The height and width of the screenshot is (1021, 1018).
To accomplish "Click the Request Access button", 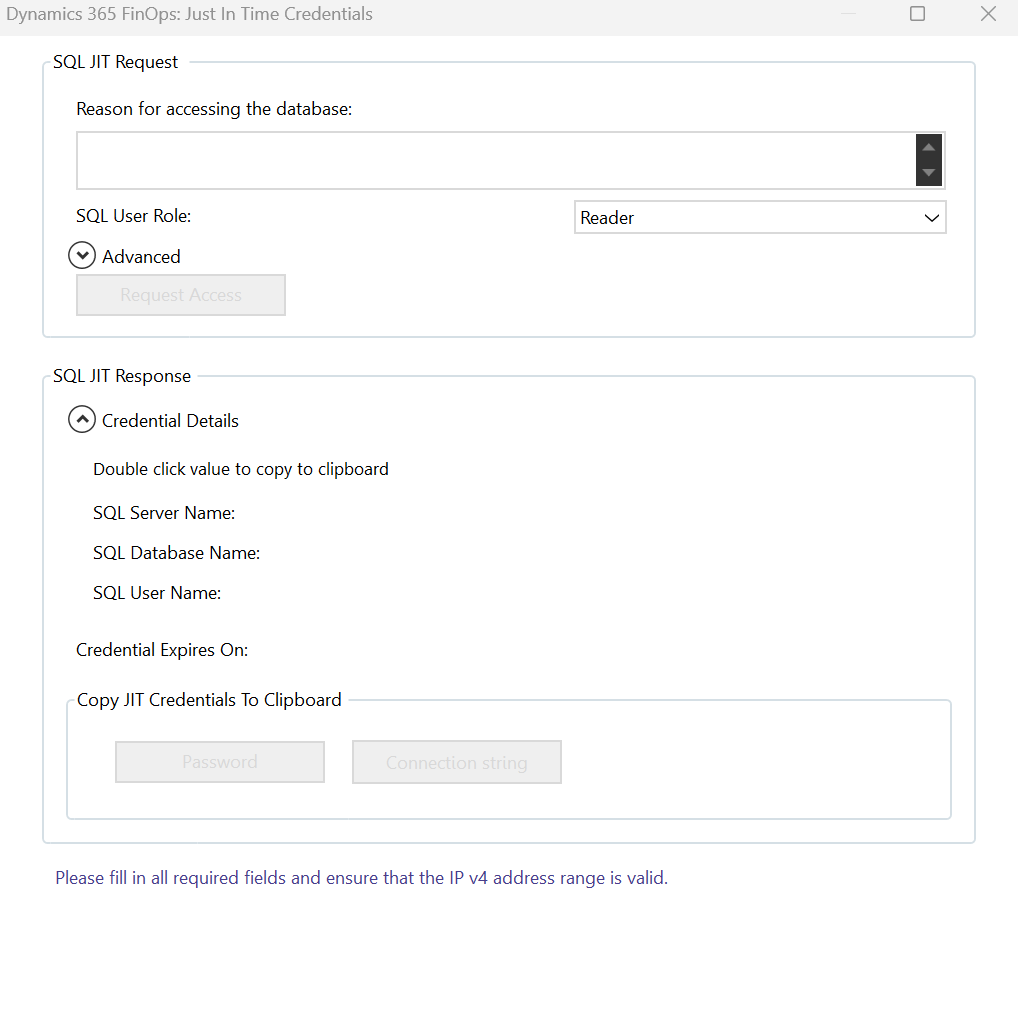I will pyautogui.click(x=181, y=295).
